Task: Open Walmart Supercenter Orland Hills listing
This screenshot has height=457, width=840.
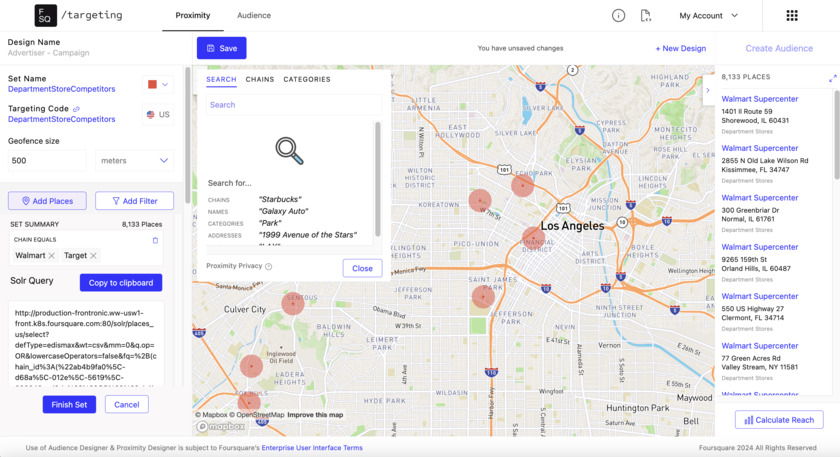Action: [760, 247]
